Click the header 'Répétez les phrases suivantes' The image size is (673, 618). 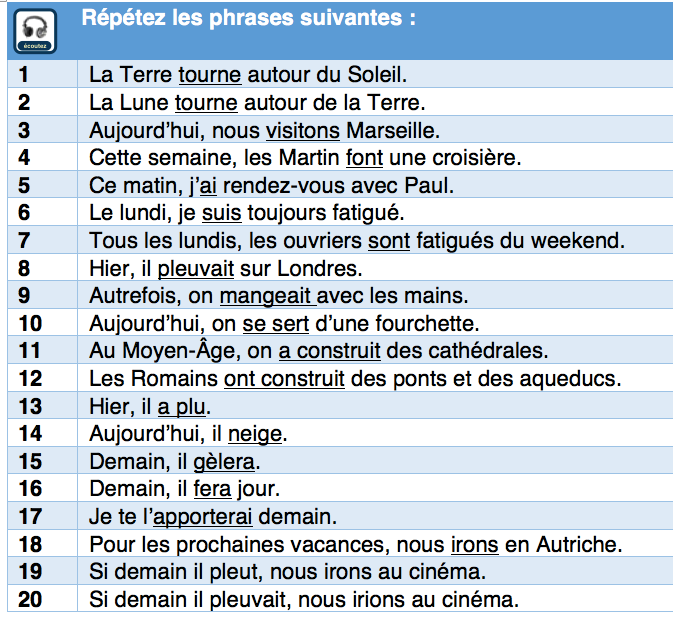pos(248,18)
